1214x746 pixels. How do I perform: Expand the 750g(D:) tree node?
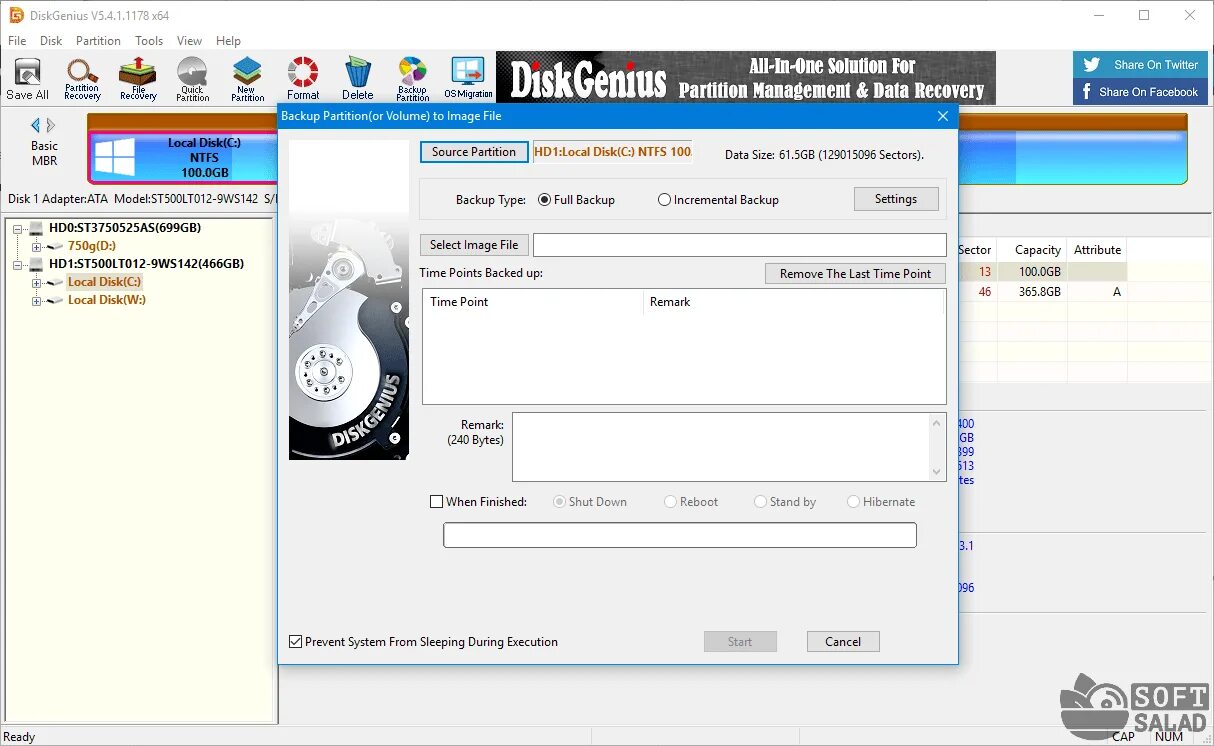pyautogui.click(x=37, y=246)
